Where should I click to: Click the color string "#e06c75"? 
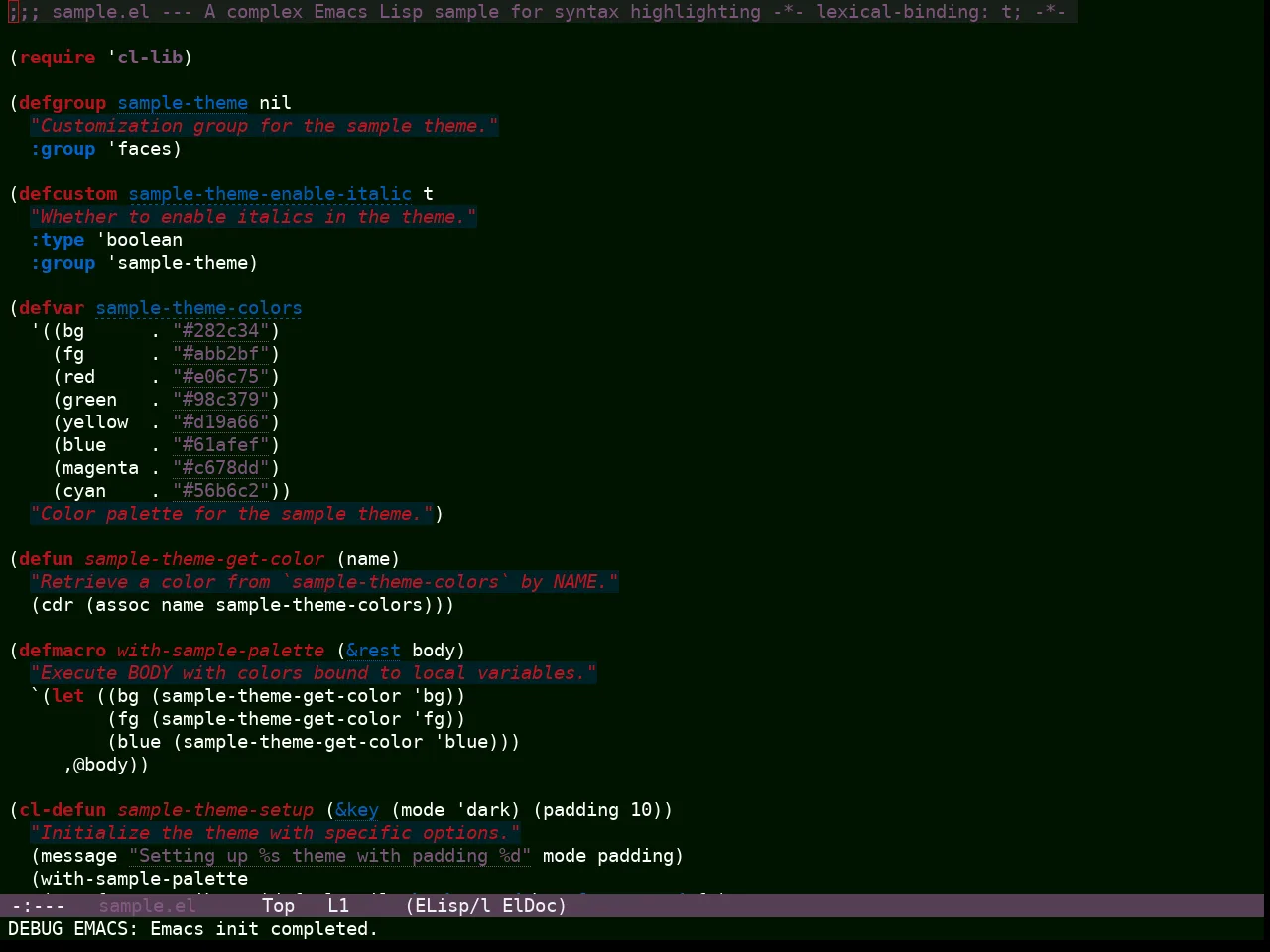click(221, 377)
